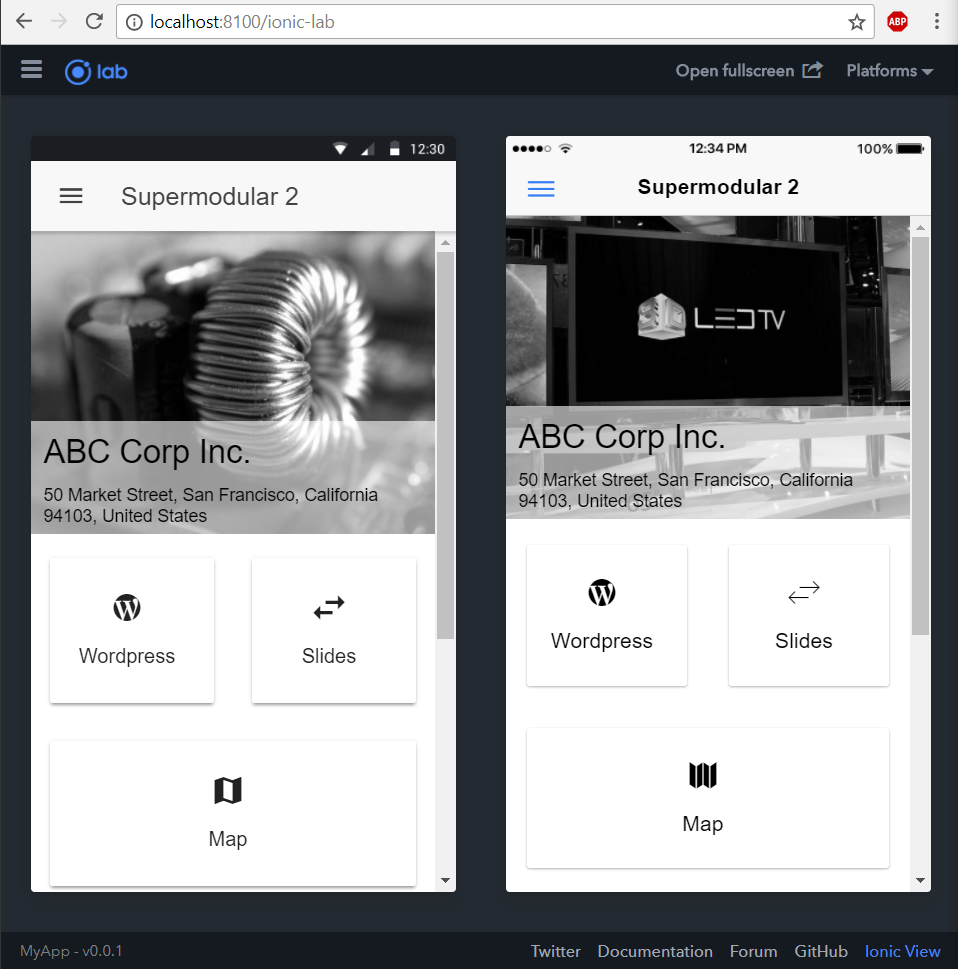
Task: Click the Supermodular 2 title in iOS preview
Action: (718, 187)
